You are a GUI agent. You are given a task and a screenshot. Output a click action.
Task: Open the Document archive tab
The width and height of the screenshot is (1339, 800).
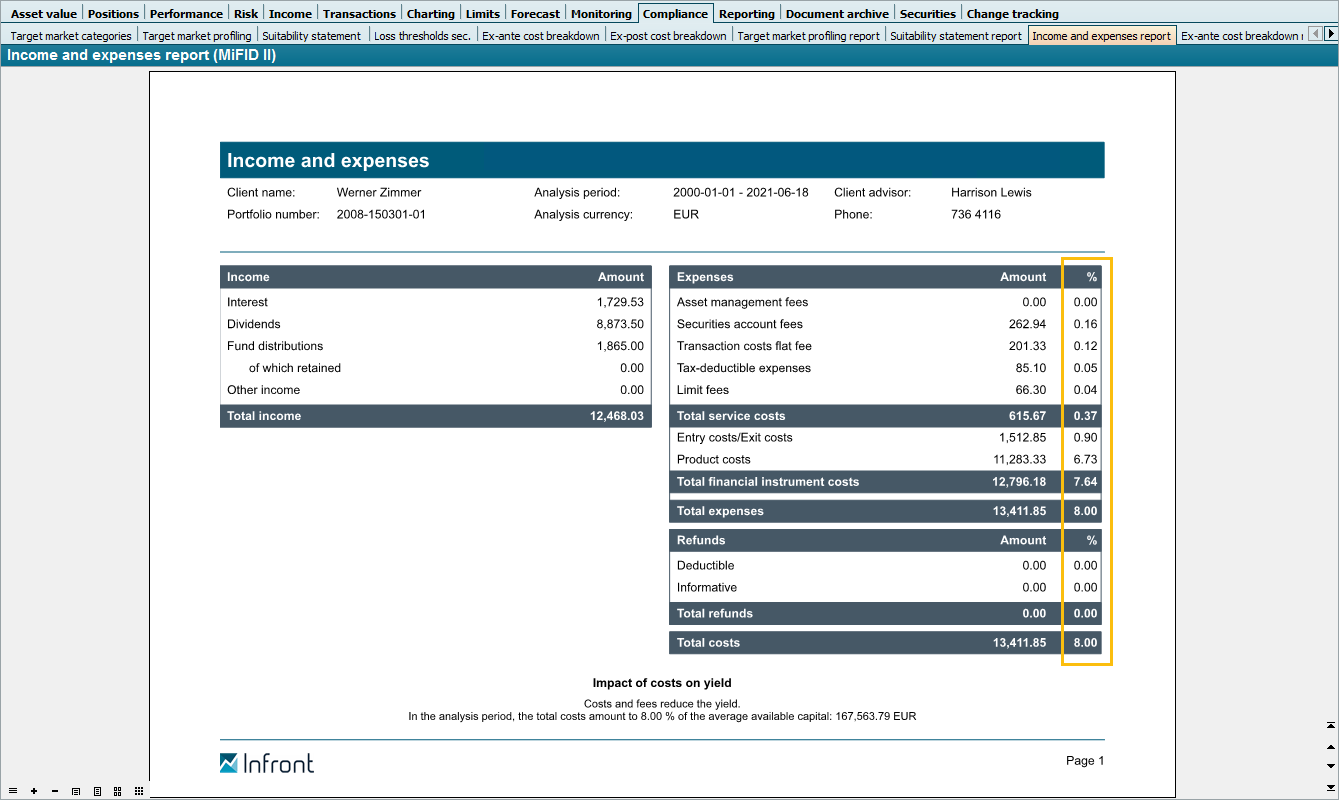[x=836, y=14]
